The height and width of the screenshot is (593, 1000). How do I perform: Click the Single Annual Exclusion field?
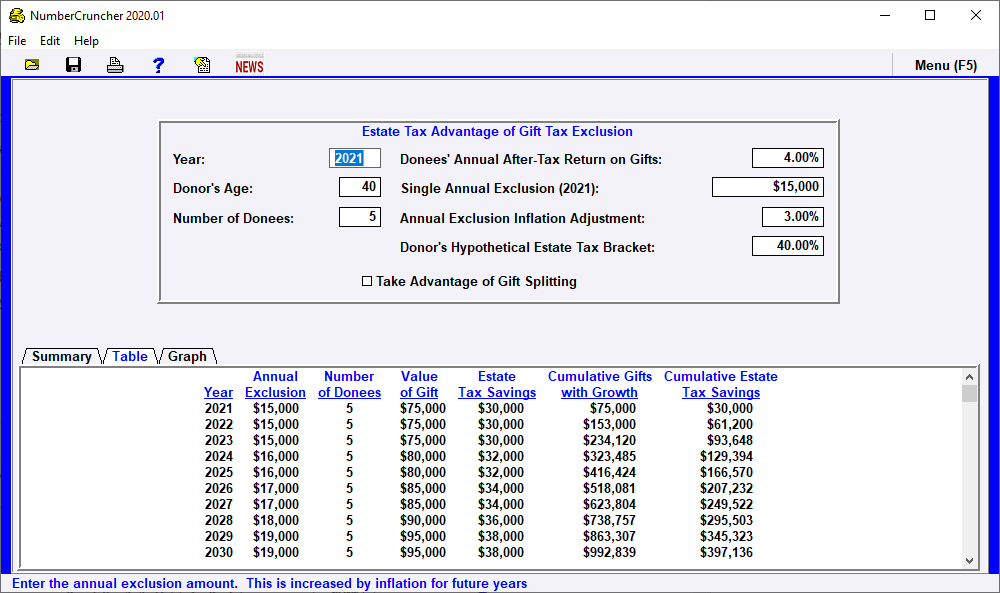point(768,187)
